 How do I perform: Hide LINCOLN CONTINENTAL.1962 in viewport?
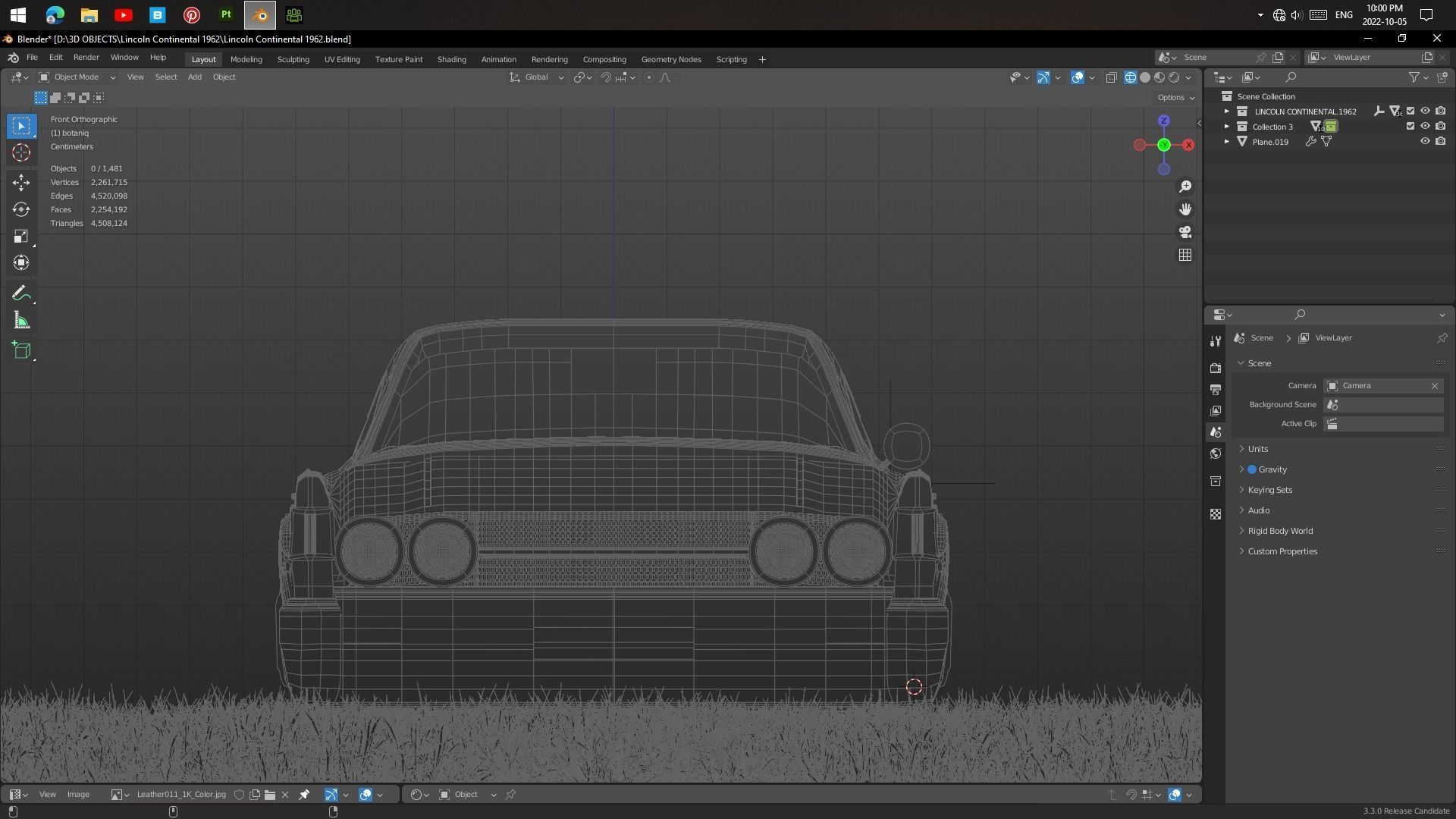[1425, 111]
